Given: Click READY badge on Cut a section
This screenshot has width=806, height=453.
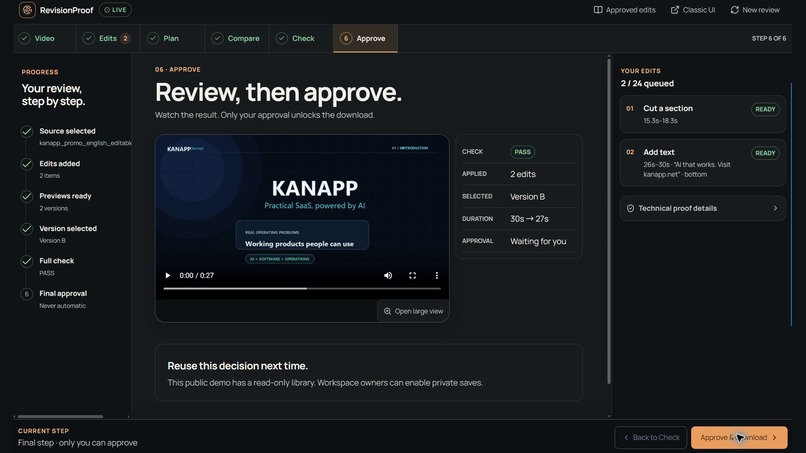Looking at the screenshot, I should coord(765,110).
